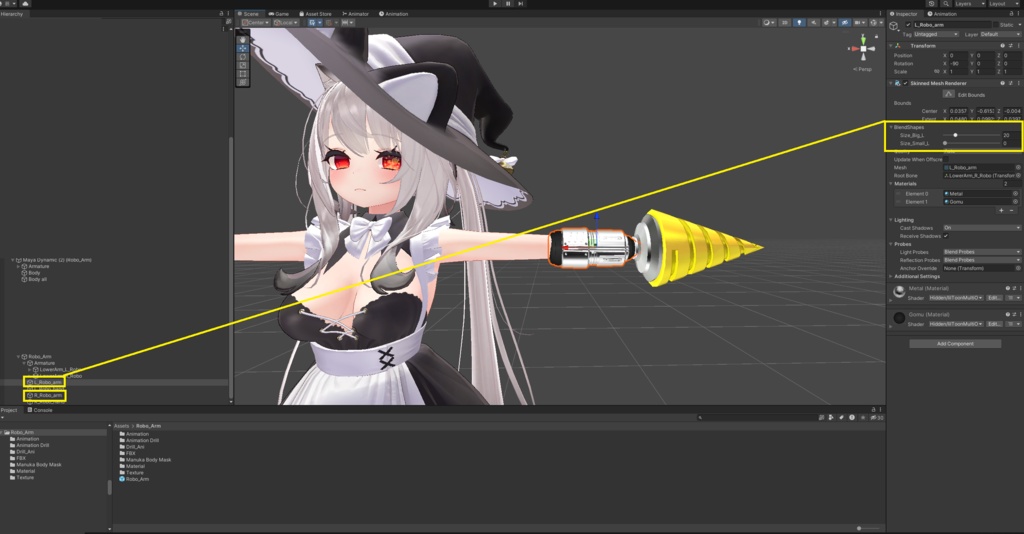This screenshot has height=534, width=1024.
Task: Open the Local handle rotation dropdown
Action: tap(285, 23)
